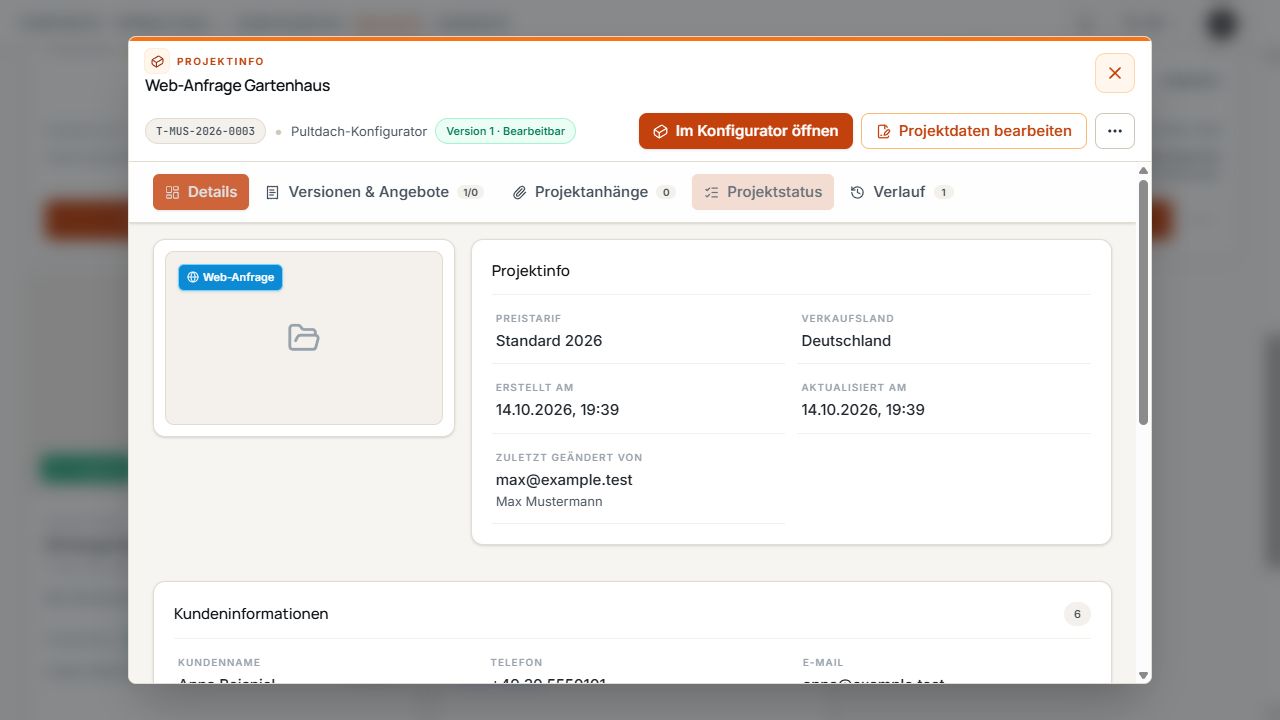The height and width of the screenshot is (720, 1280).
Task: Select the Projektstatus tab
Action: (x=763, y=192)
